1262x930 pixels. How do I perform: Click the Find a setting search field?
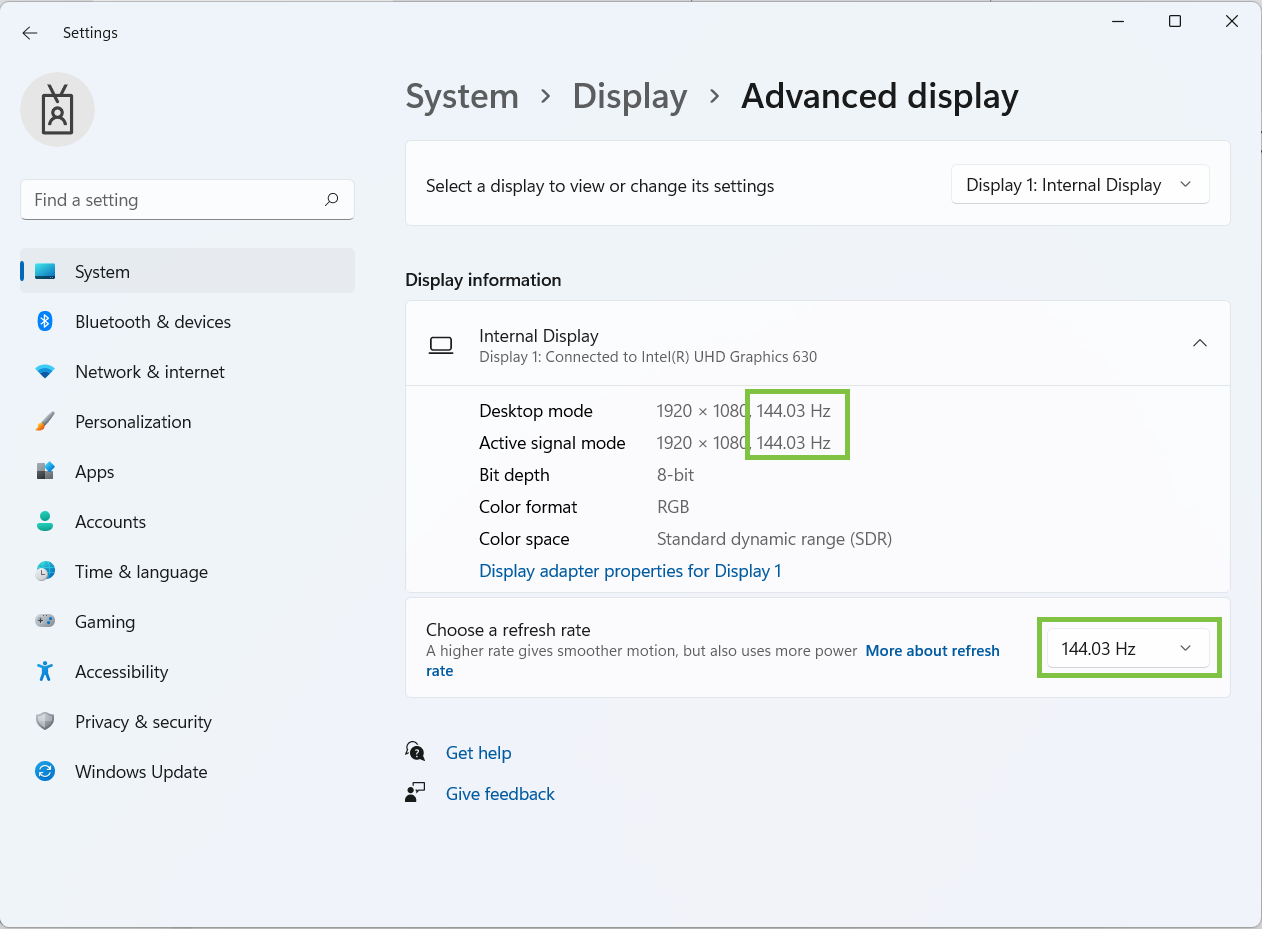coord(187,199)
